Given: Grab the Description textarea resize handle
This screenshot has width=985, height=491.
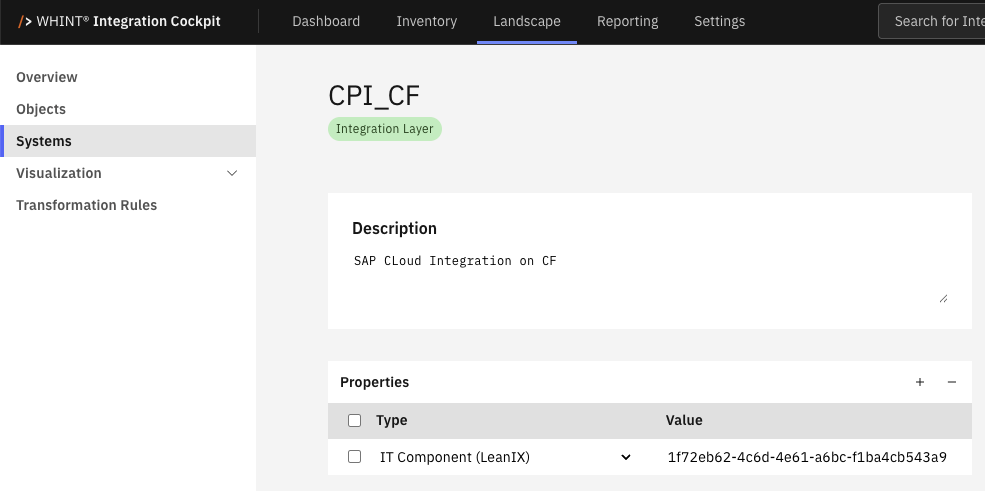Looking at the screenshot, I should [x=942, y=297].
